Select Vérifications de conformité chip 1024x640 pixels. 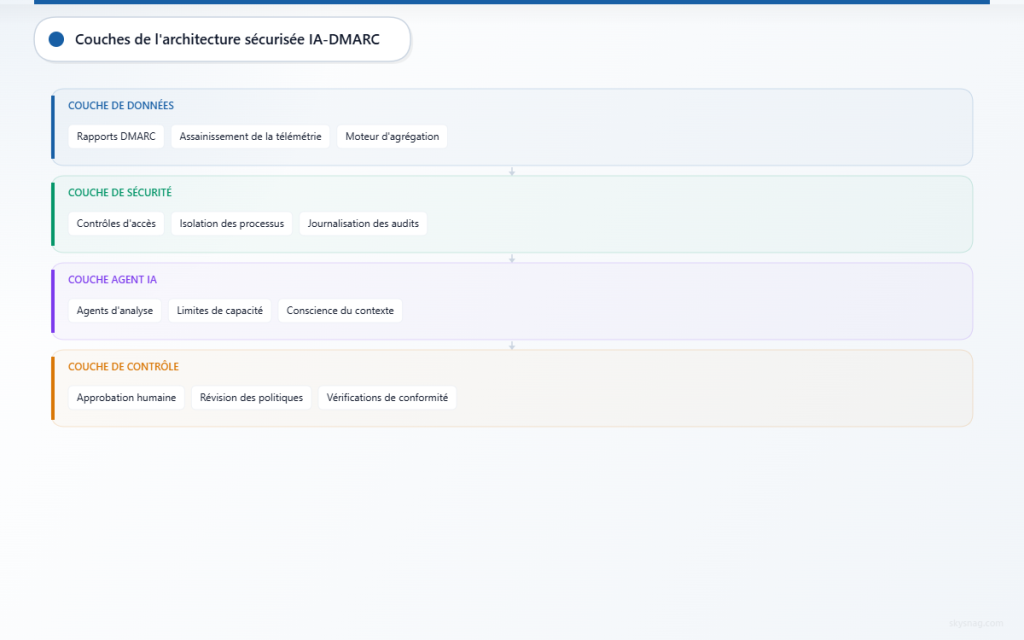click(387, 397)
